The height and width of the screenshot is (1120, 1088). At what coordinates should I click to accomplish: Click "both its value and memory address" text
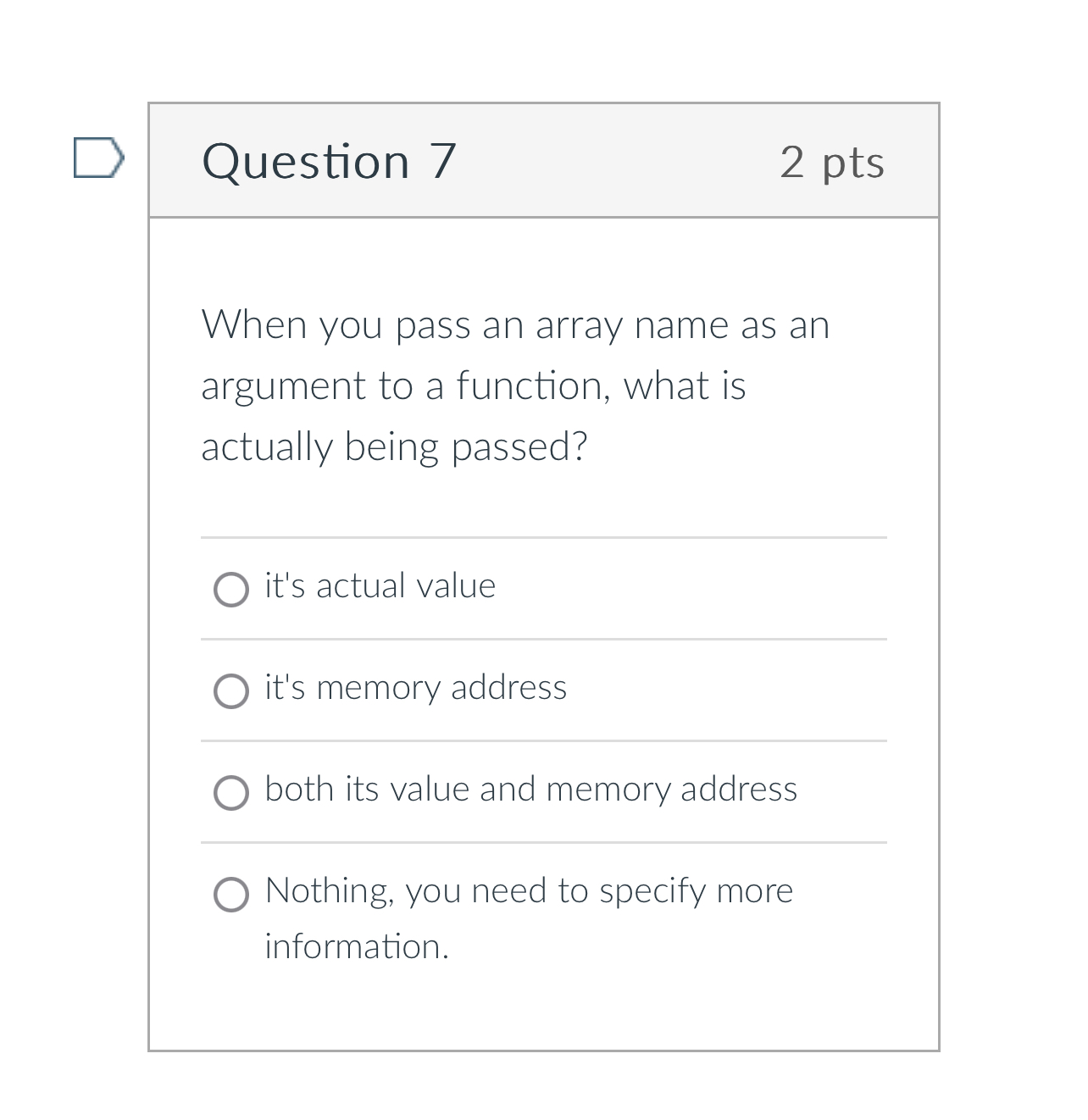pos(530,789)
